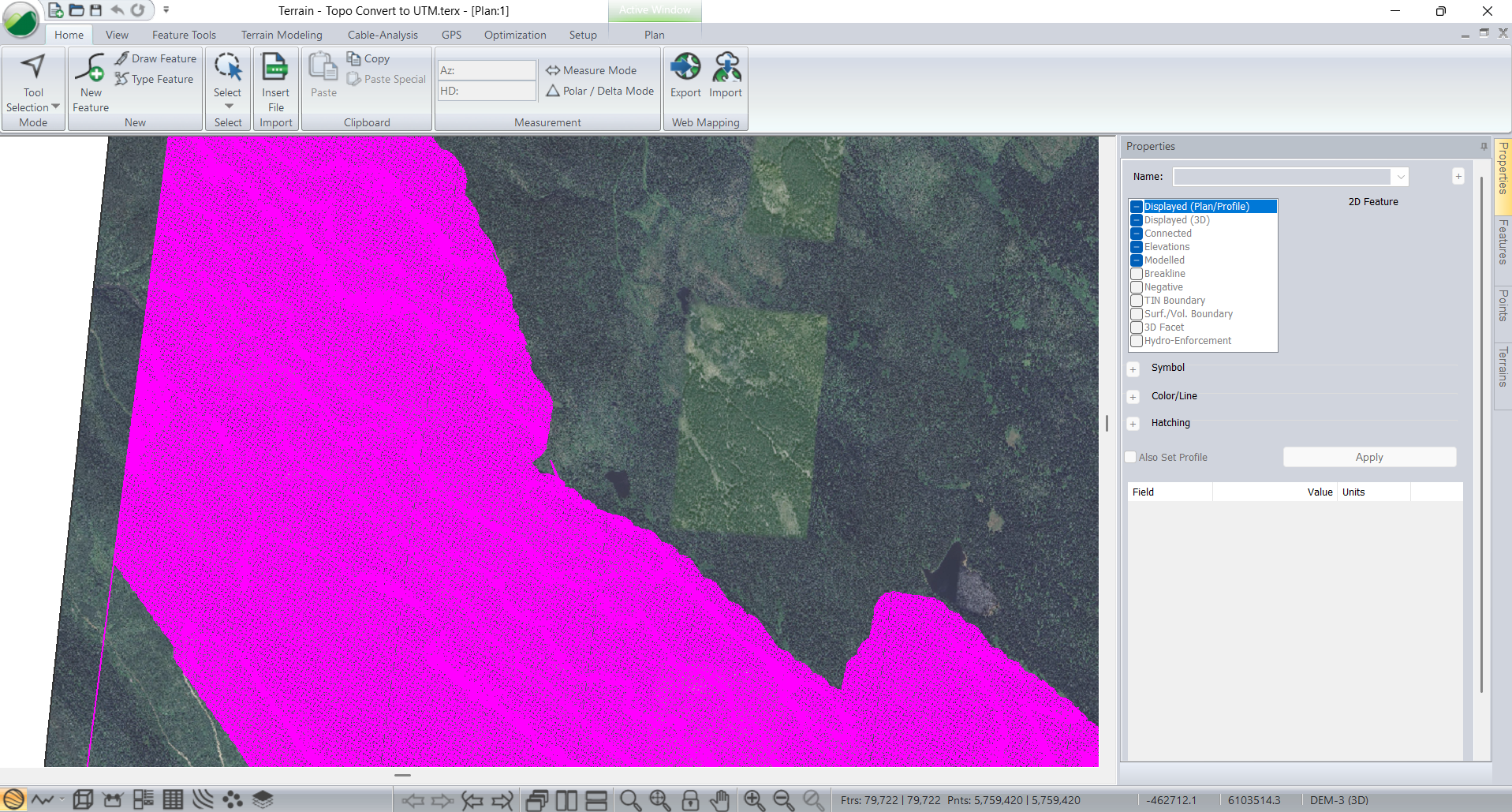
Task: Click the profile line tool icon
Action: pyautogui.click(x=43, y=799)
